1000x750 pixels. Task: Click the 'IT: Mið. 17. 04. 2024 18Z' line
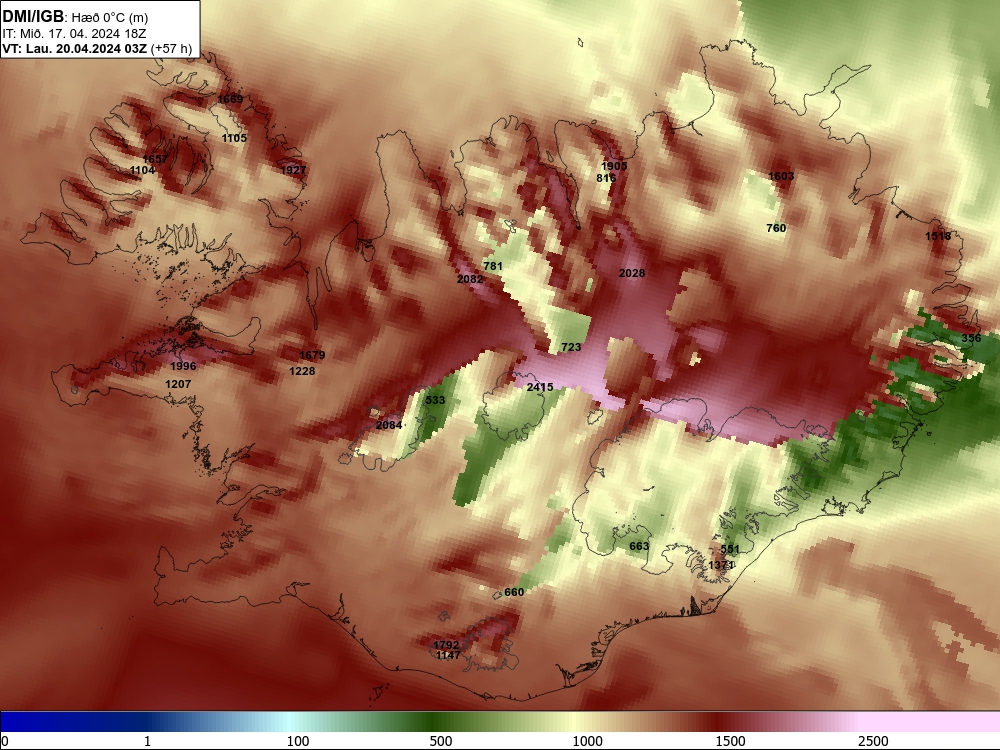tap(74, 34)
